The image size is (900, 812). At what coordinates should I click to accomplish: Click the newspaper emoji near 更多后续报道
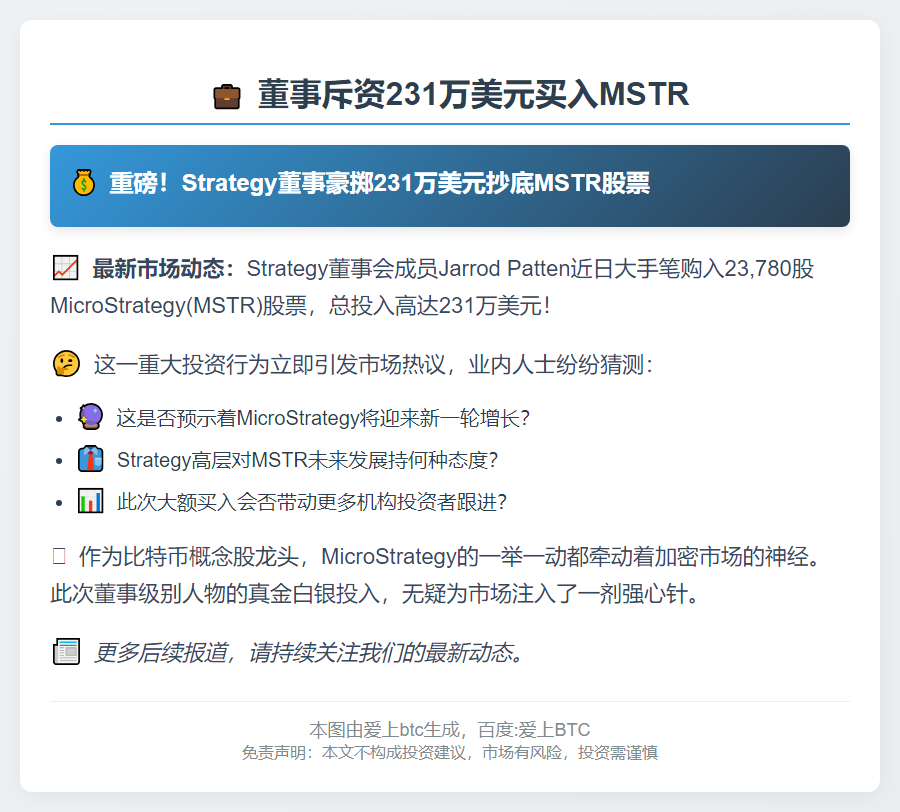coord(66,653)
